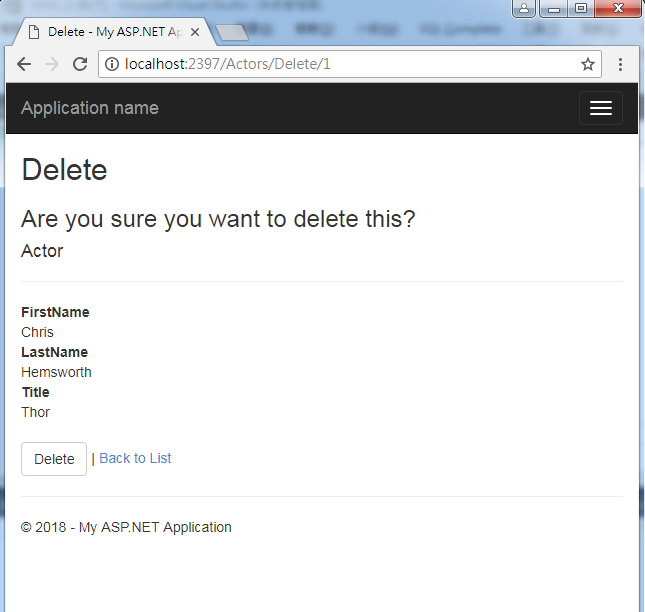This screenshot has height=612, width=645.
Task: Bookmark this page with the star icon
Action: tap(588, 64)
